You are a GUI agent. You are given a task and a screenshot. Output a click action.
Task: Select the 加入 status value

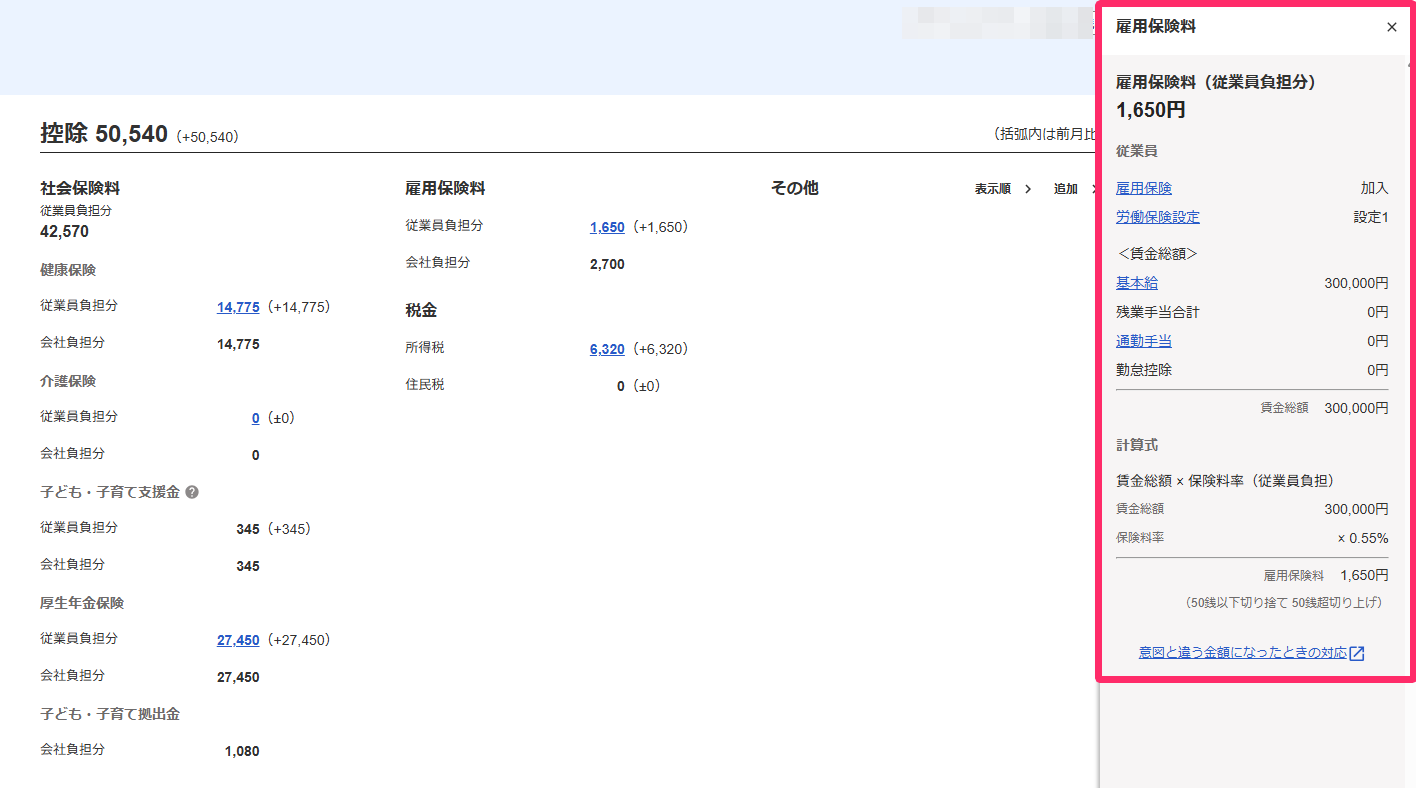coord(1374,188)
